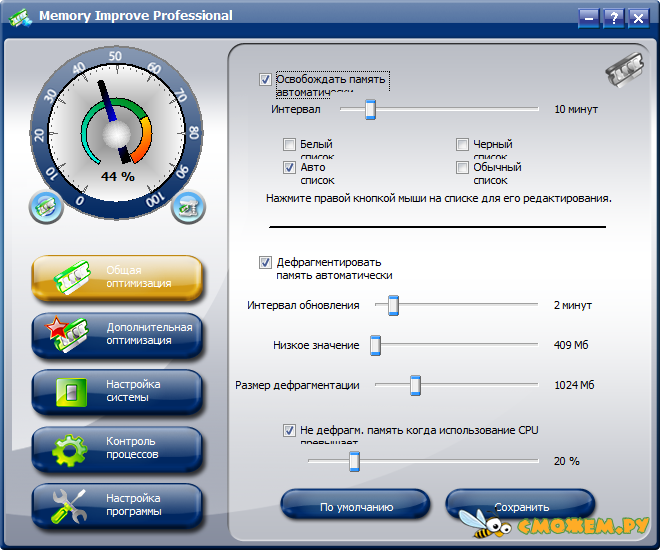Click the Низкое значение slider handle
This screenshot has height=550, width=660.
[375, 345]
